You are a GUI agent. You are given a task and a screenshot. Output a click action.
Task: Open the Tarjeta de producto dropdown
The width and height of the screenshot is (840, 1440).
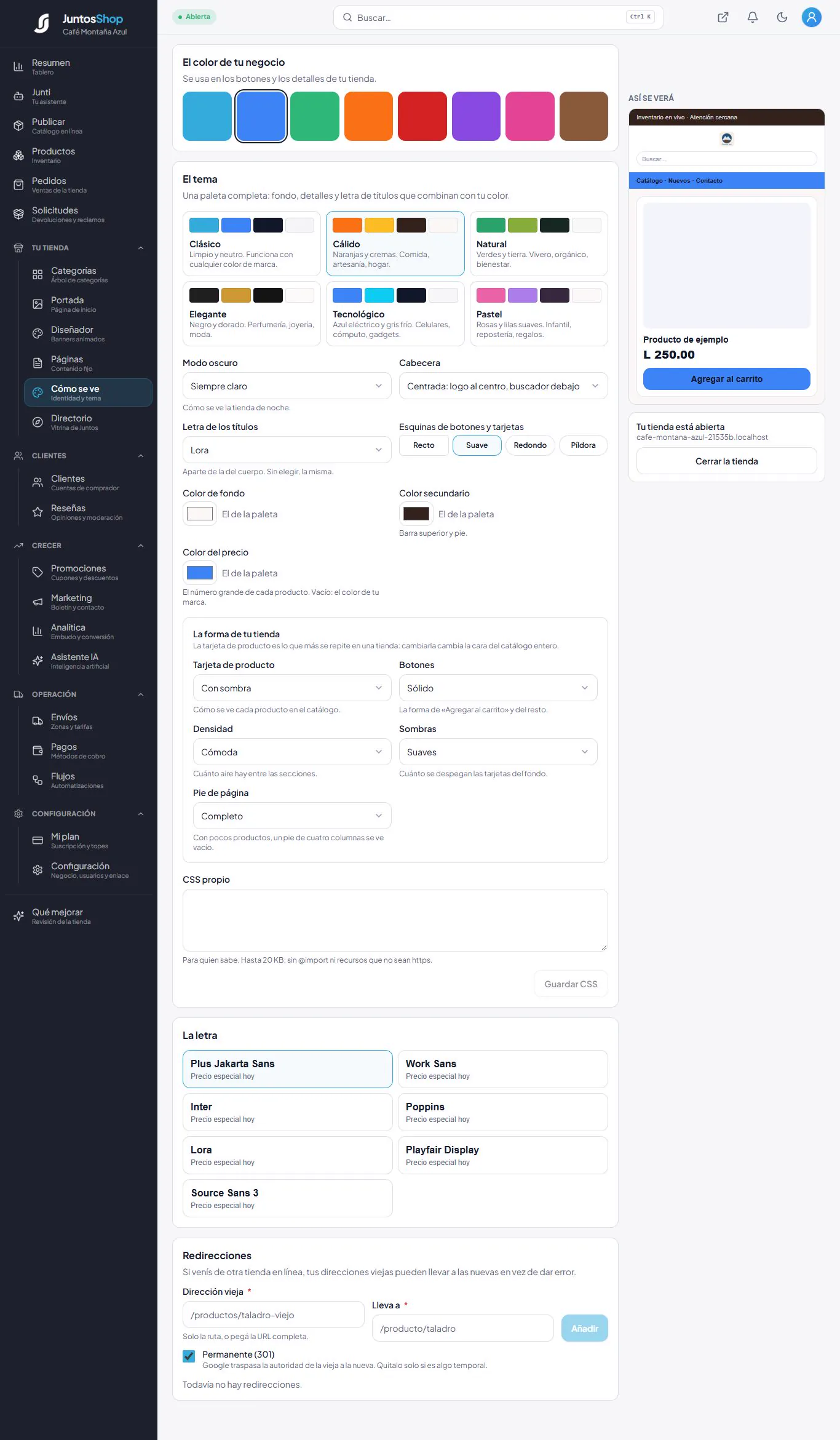(x=292, y=688)
